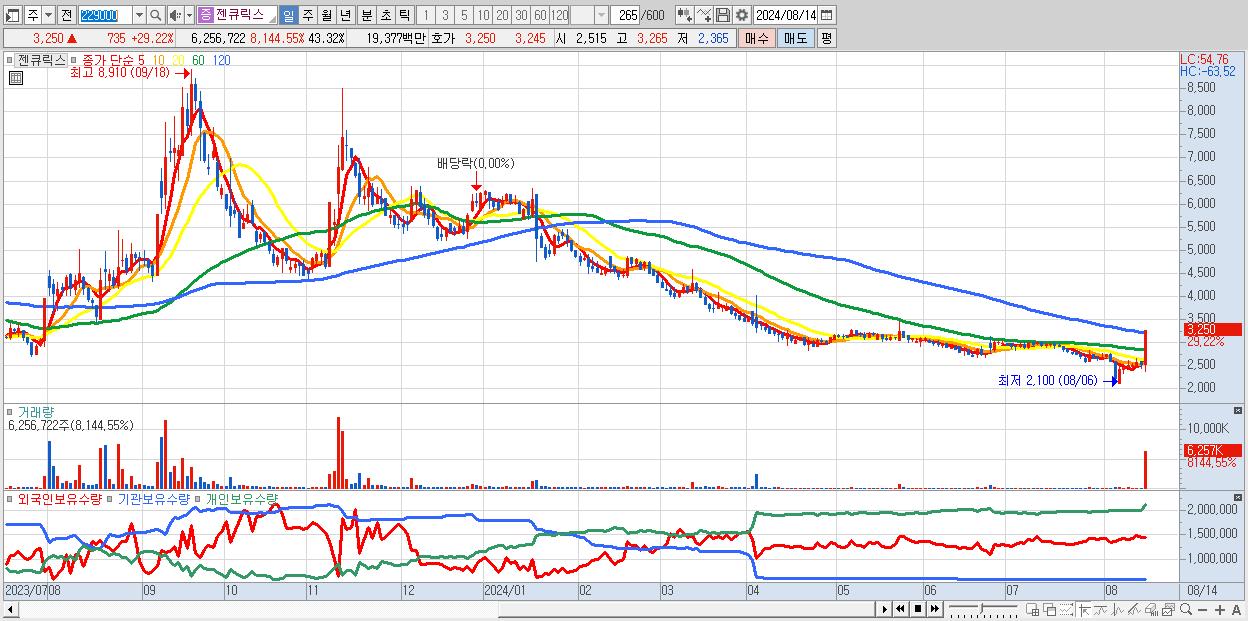1248x621 pixels.
Task: Click the candle count field showing 265
Action: pos(627,15)
